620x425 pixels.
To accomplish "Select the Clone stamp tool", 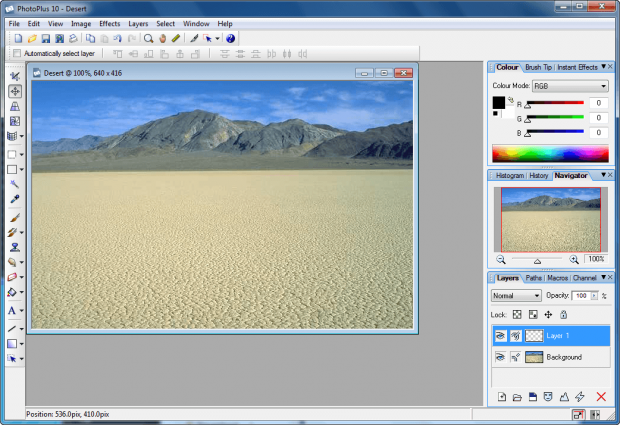I will coord(15,247).
